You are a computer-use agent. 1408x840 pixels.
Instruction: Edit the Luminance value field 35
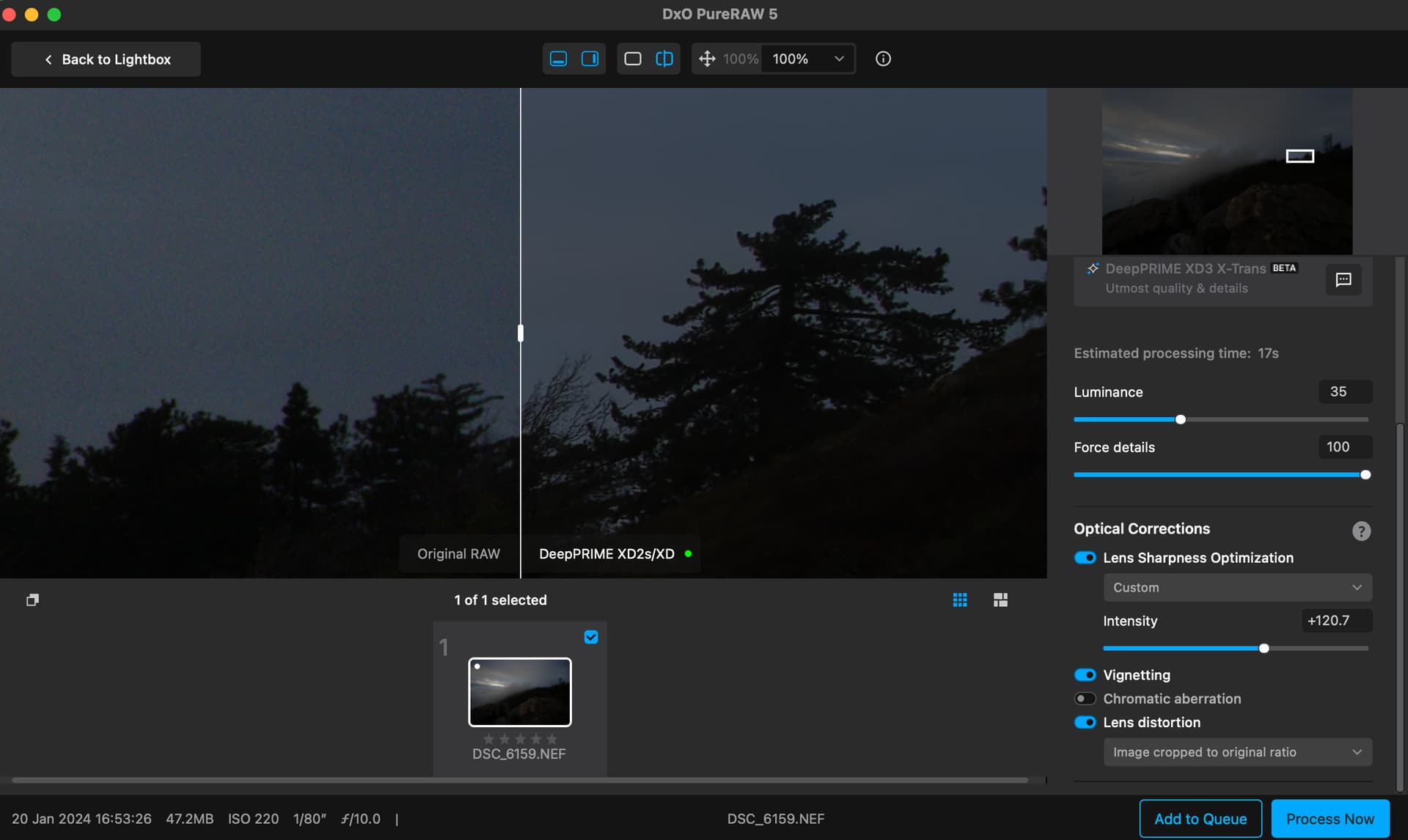click(x=1345, y=391)
